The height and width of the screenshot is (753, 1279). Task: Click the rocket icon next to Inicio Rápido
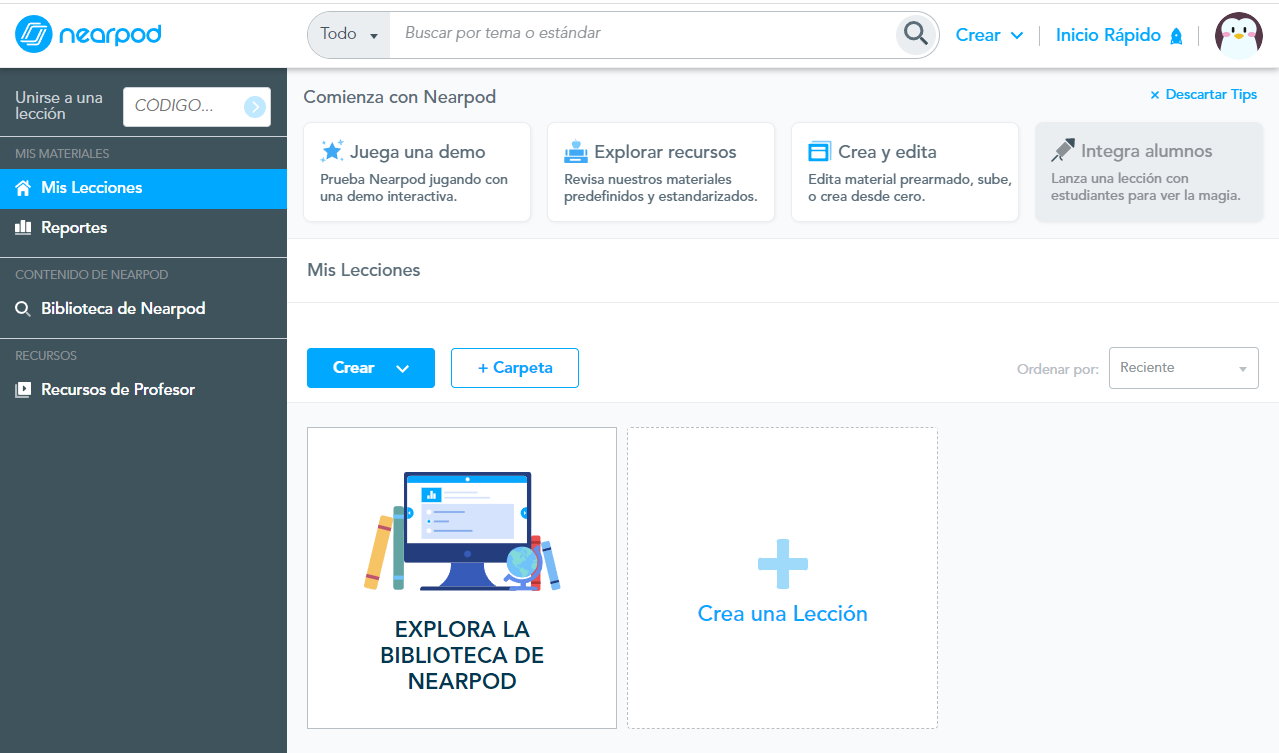pyautogui.click(x=1176, y=36)
